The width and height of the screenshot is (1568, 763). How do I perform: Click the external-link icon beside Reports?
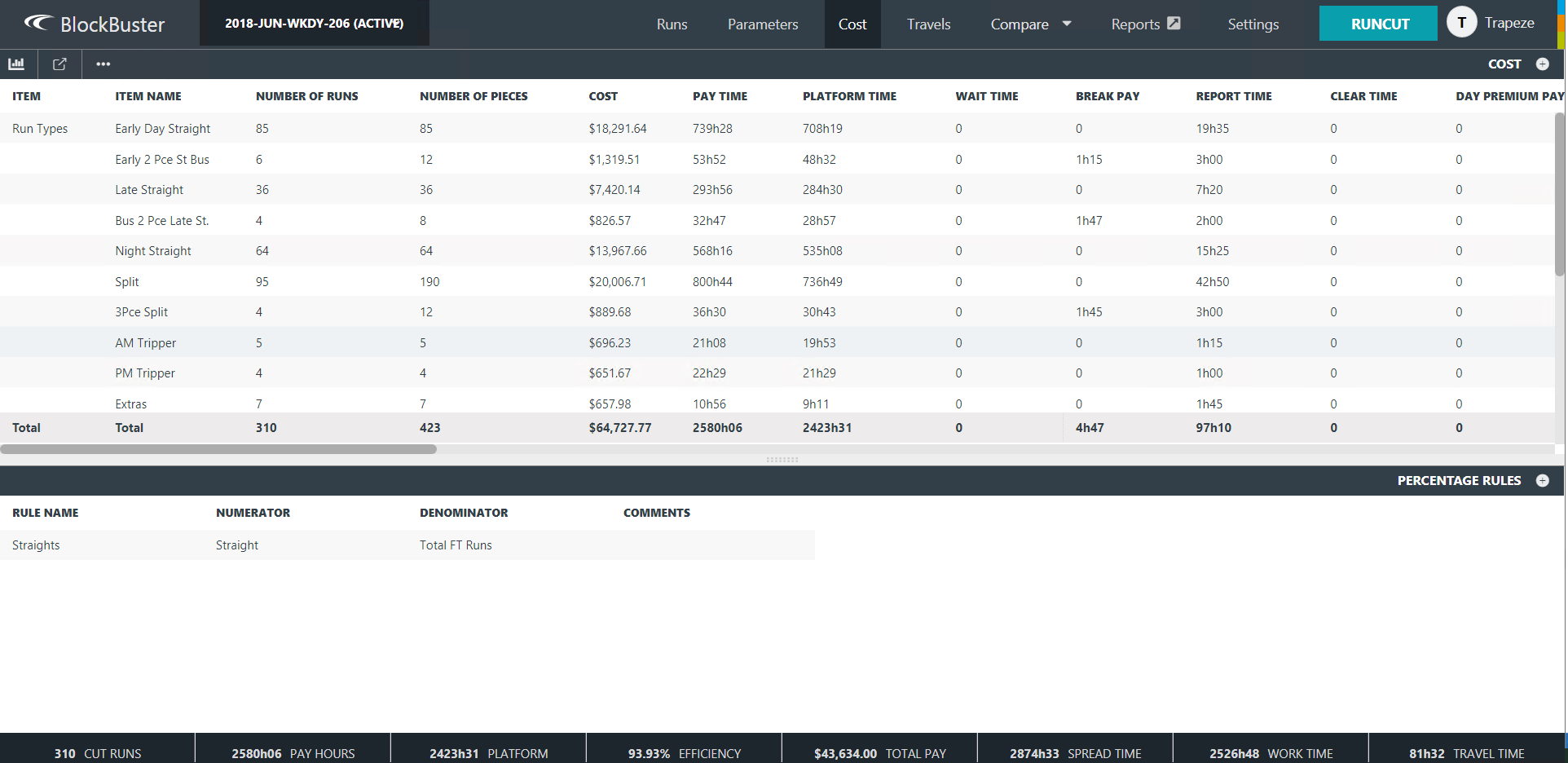click(x=1174, y=24)
